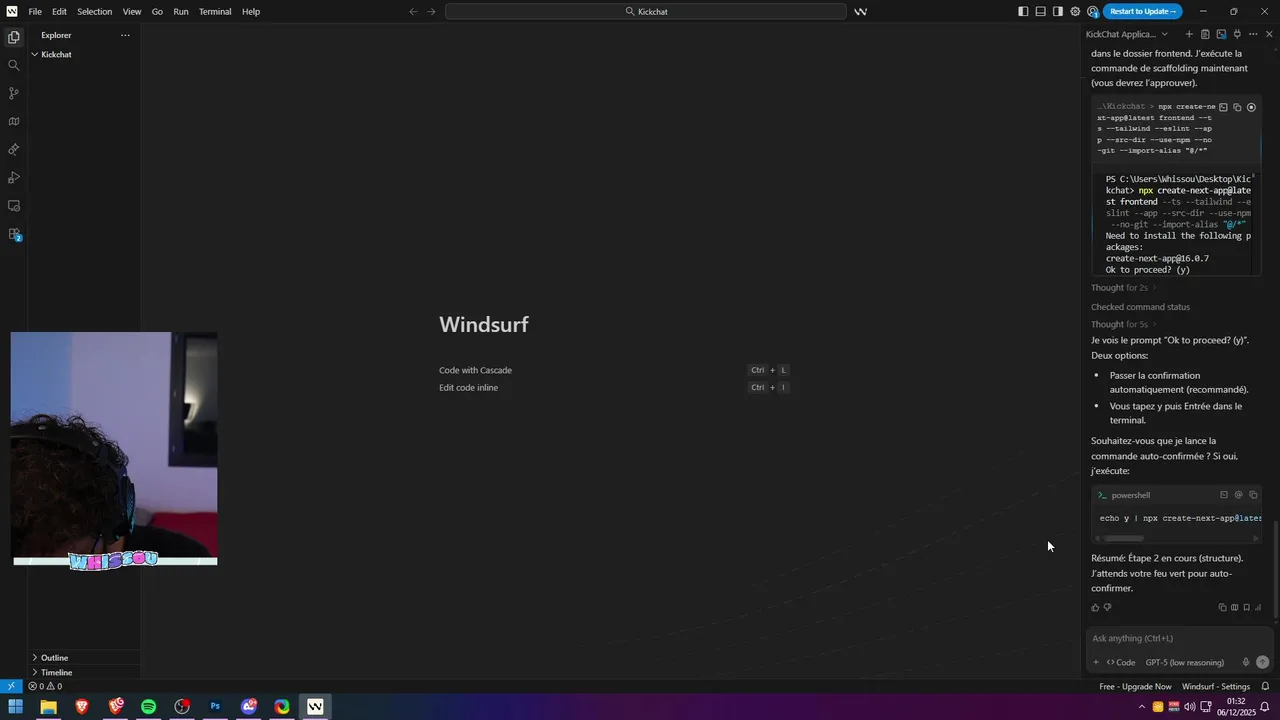Open GPT-5 (low reasoning) model selector

pos(1185,662)
